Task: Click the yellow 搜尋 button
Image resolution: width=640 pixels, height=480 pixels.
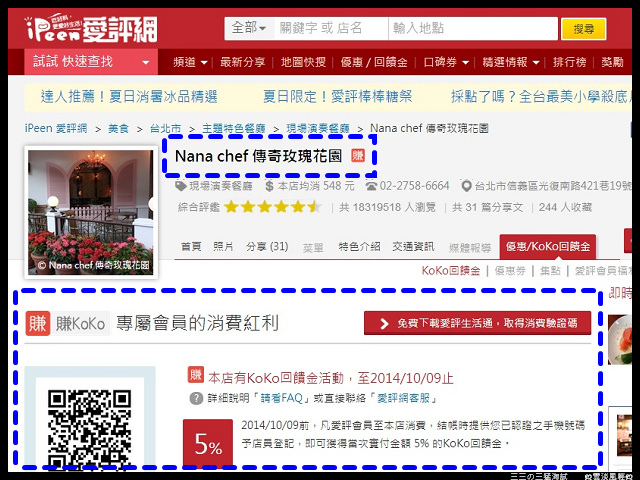Action: pyautogui.click(x=583, y=29)
